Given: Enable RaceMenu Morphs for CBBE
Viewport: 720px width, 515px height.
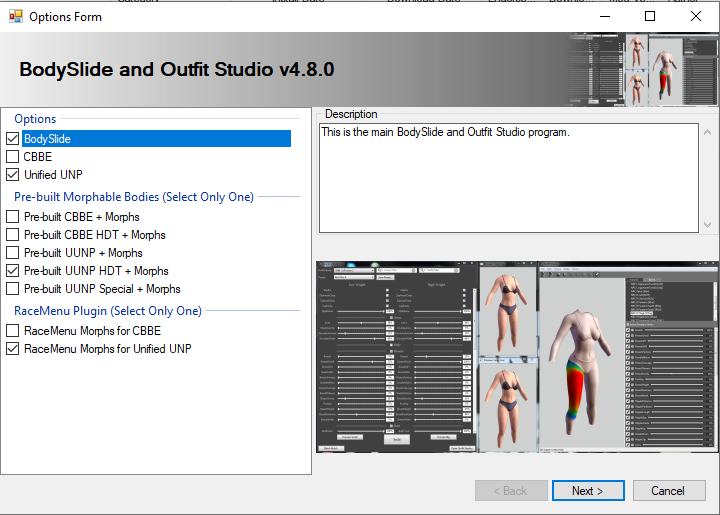Looking at the screenshot, I should coord(13,330).
